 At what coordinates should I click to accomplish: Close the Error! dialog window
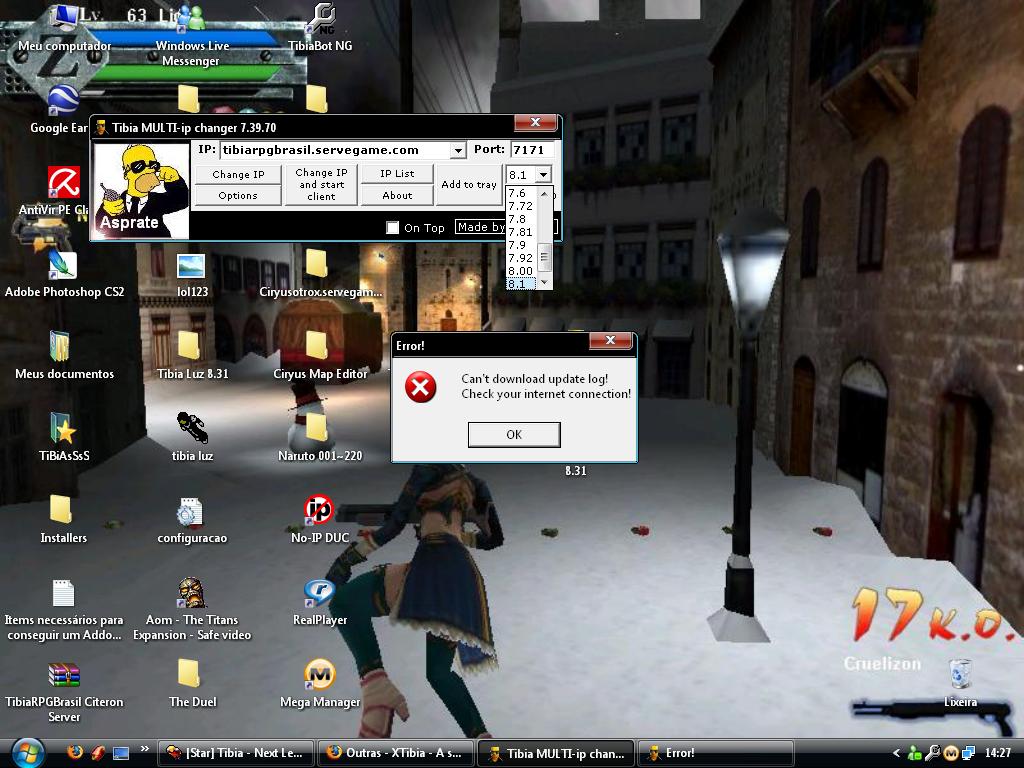tap(610, 340)
